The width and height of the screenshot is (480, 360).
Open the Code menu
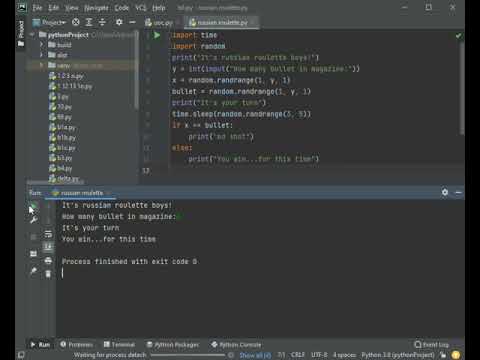pos(122,8)
